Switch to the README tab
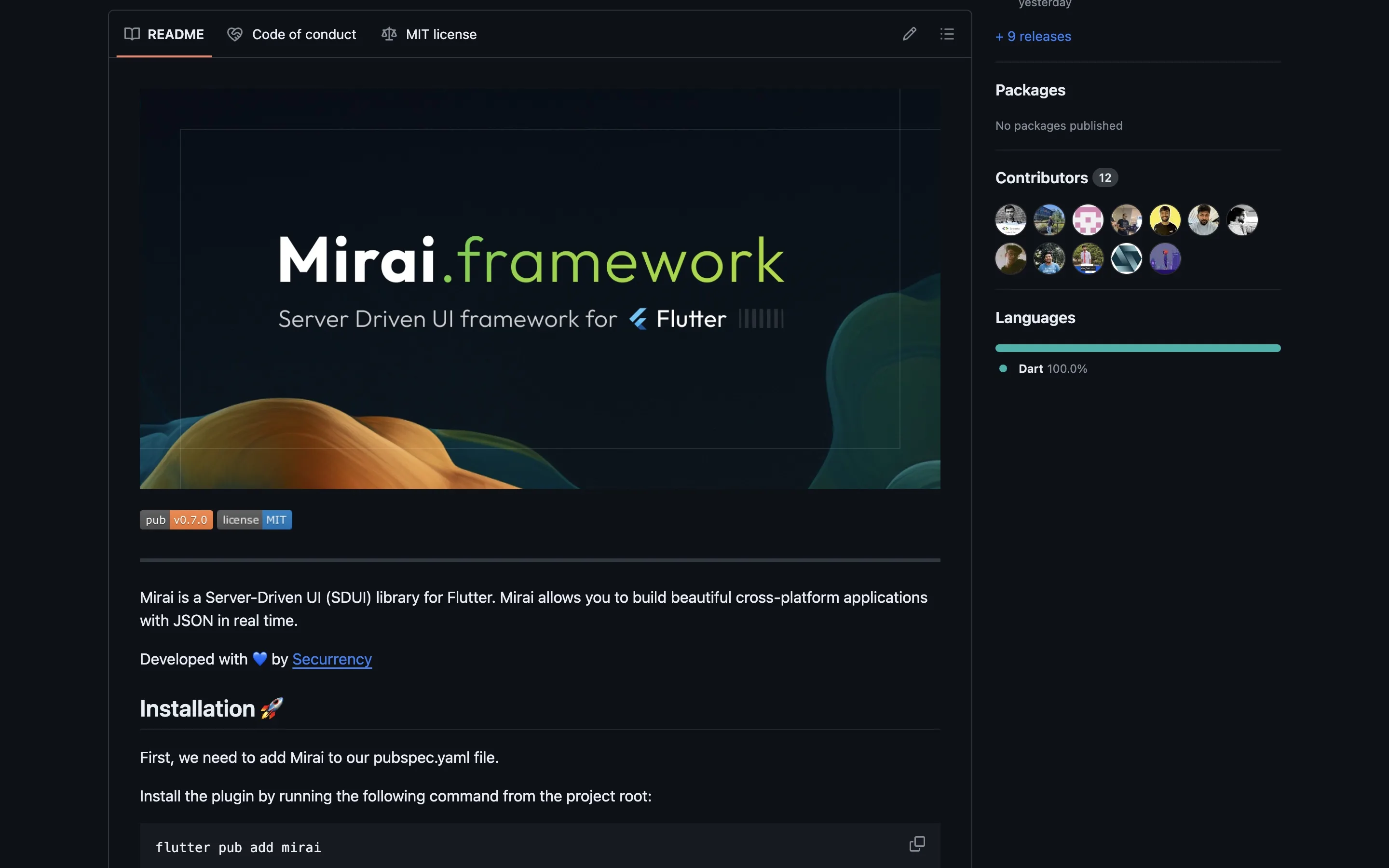Image resolution: width=1389 pixels, height=868 pixels. click(164, 34)
